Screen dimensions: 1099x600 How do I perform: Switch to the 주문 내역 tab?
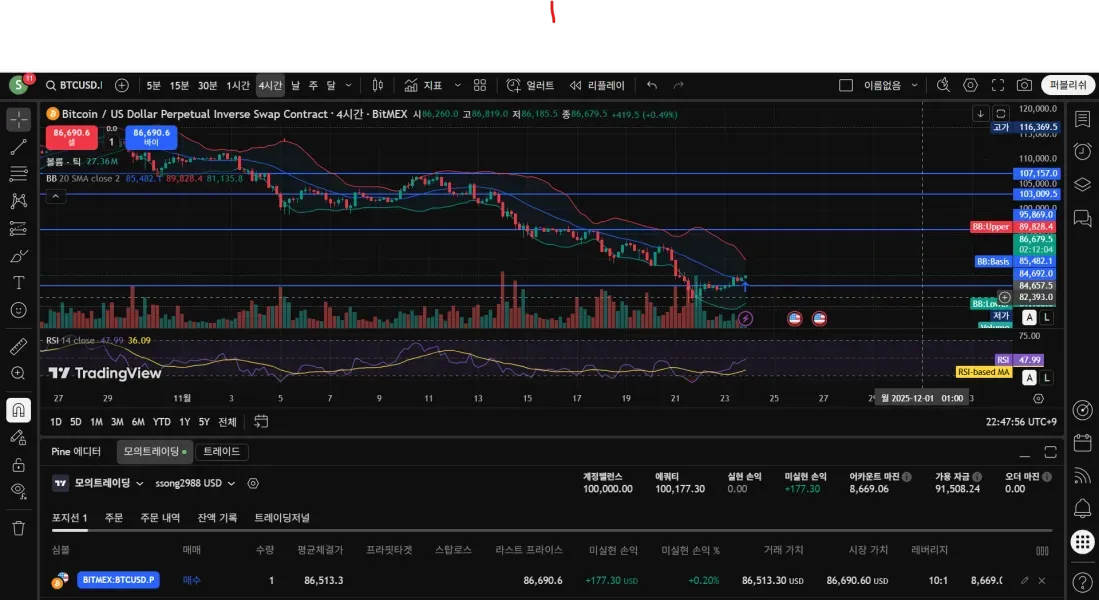pos(160,518)
